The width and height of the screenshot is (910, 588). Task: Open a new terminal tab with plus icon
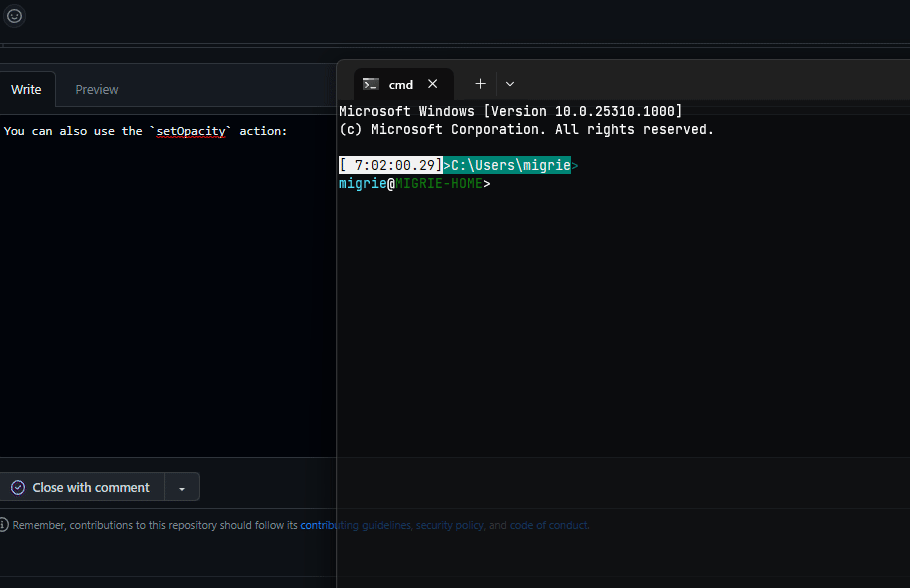(479, 84)
